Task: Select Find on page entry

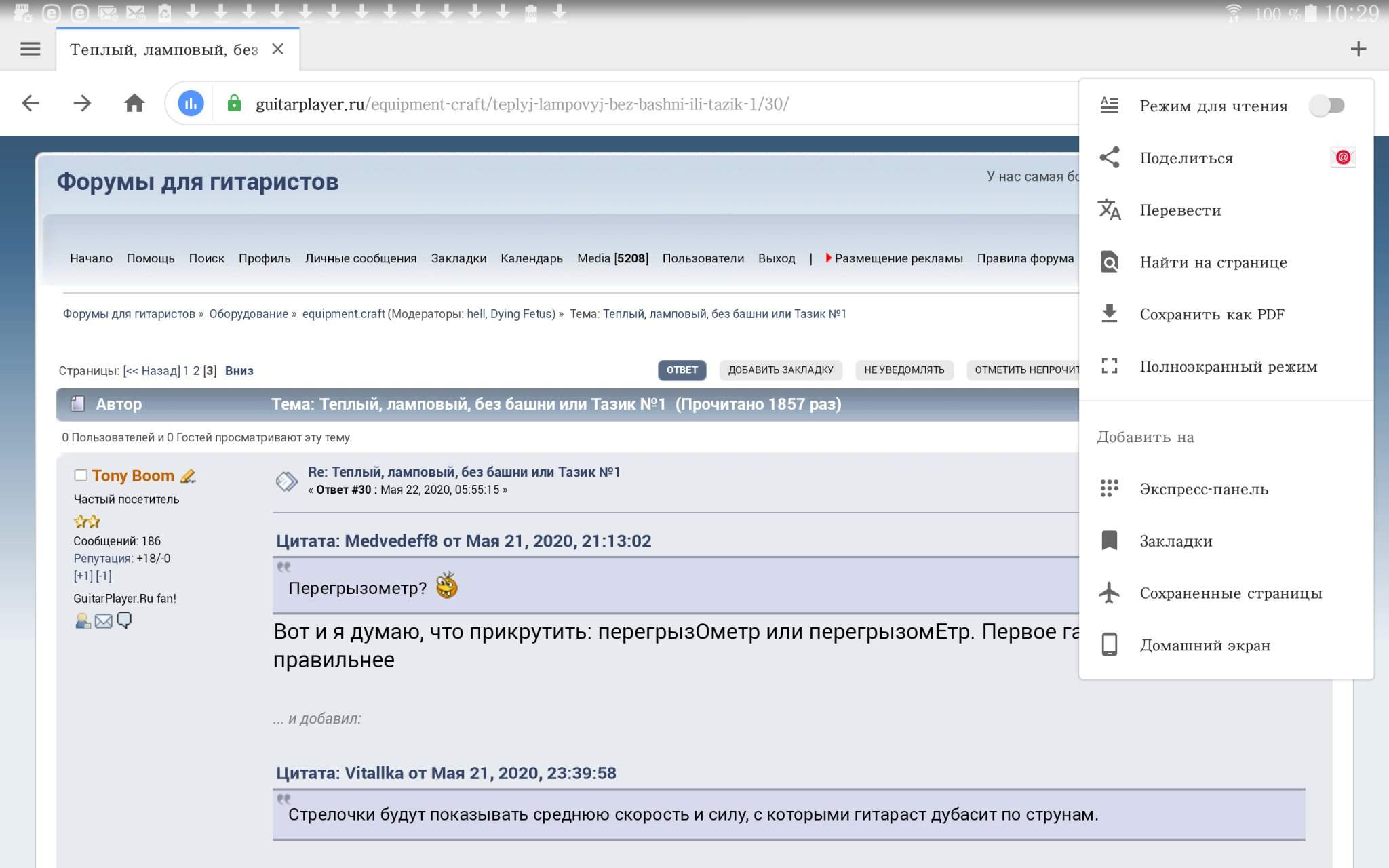Action: click(x=1213, y=262)
